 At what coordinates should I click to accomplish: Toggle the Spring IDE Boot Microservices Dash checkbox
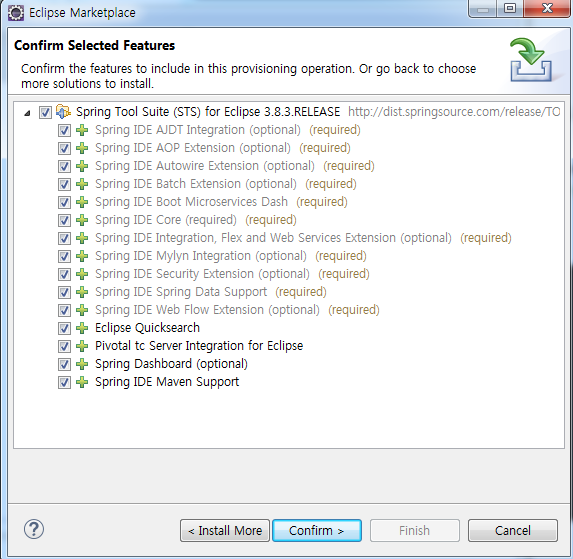tap(64, 202)
